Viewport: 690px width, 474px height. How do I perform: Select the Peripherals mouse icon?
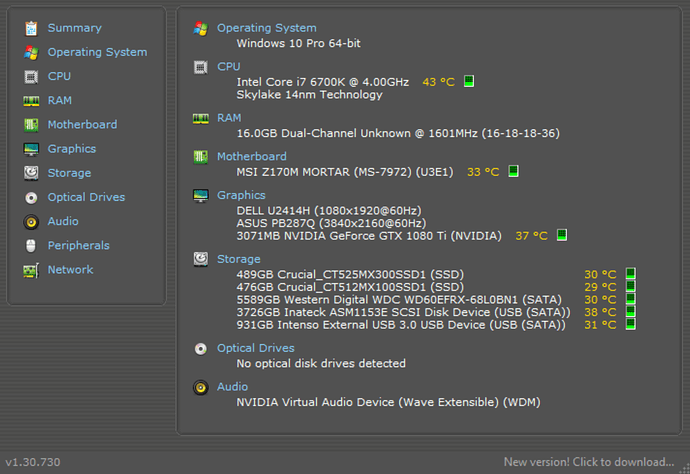point(31,246)
